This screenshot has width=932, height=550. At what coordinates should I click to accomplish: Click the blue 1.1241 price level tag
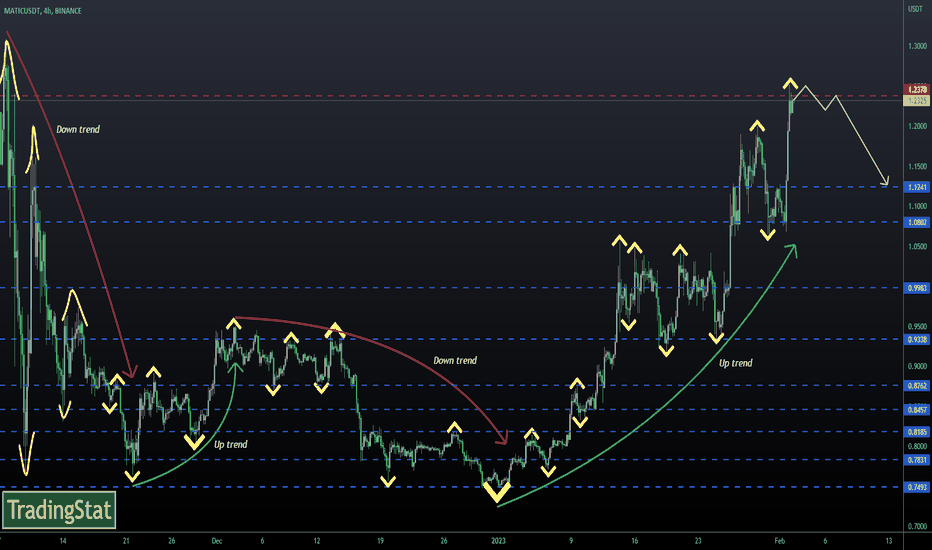(916, 187)
